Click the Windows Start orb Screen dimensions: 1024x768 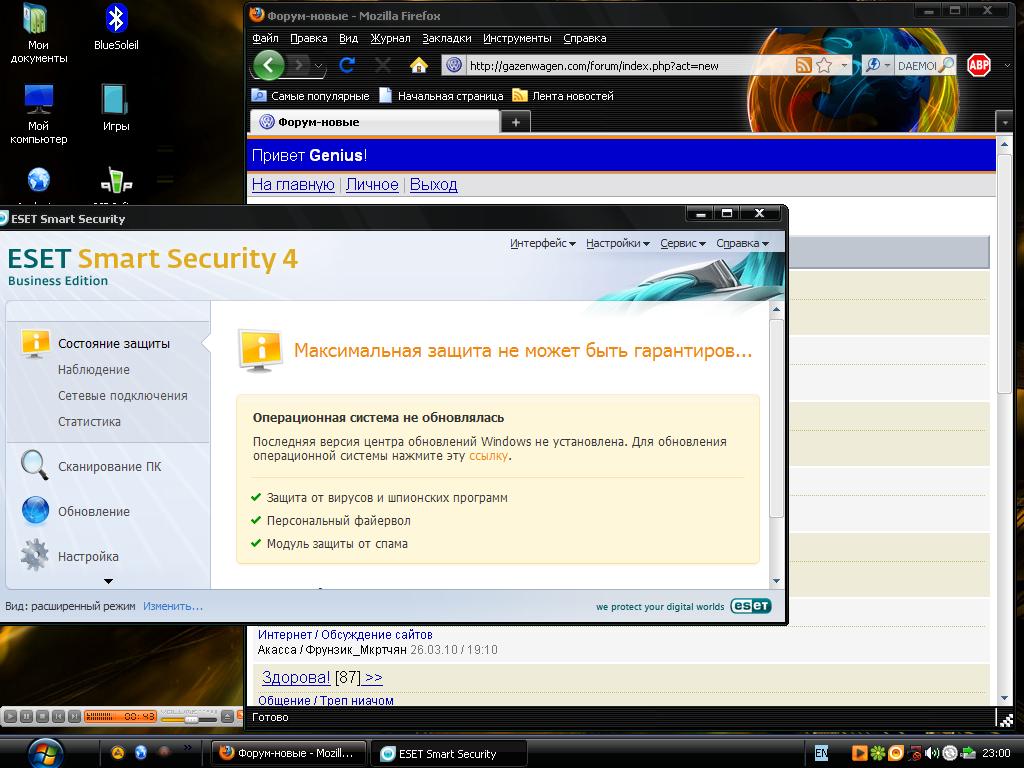(x=46, y=752)
